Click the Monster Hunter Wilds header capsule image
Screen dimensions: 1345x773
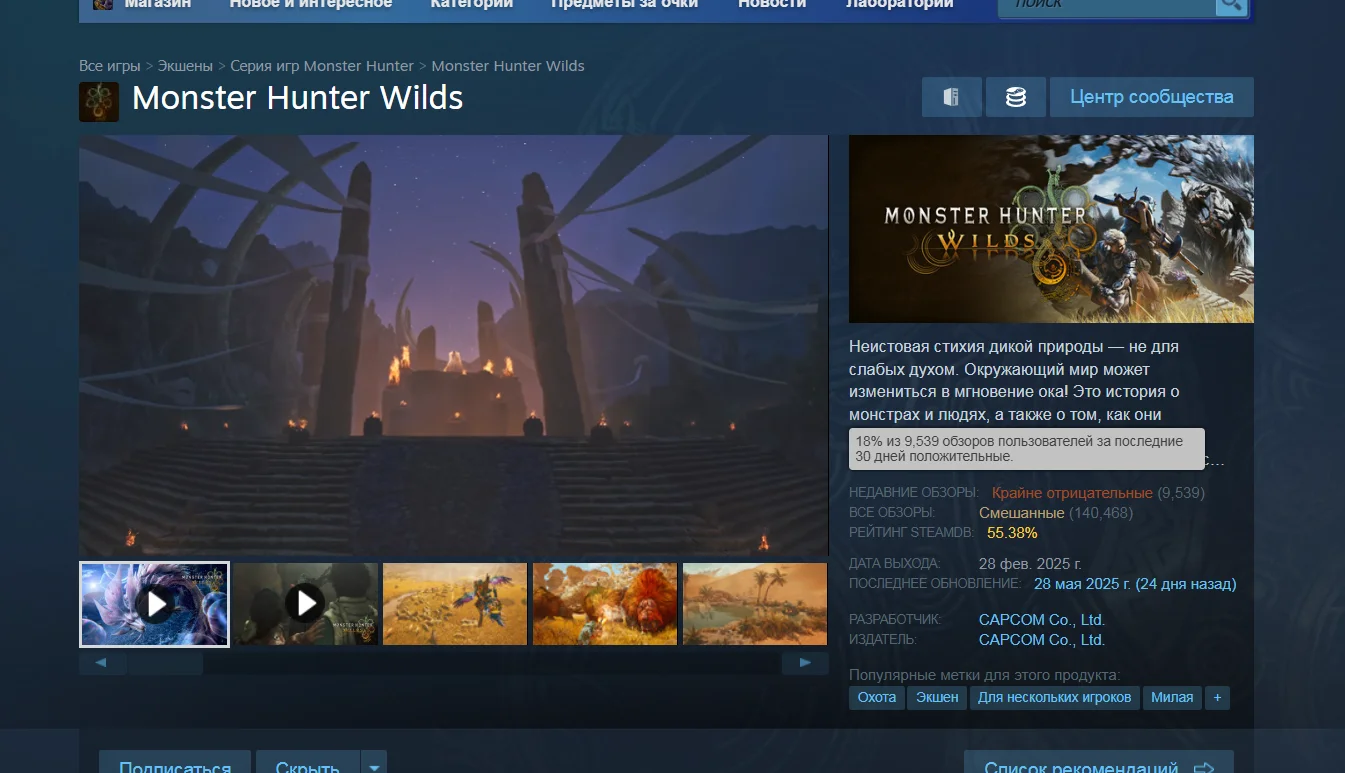click(x=1051, y=229)
